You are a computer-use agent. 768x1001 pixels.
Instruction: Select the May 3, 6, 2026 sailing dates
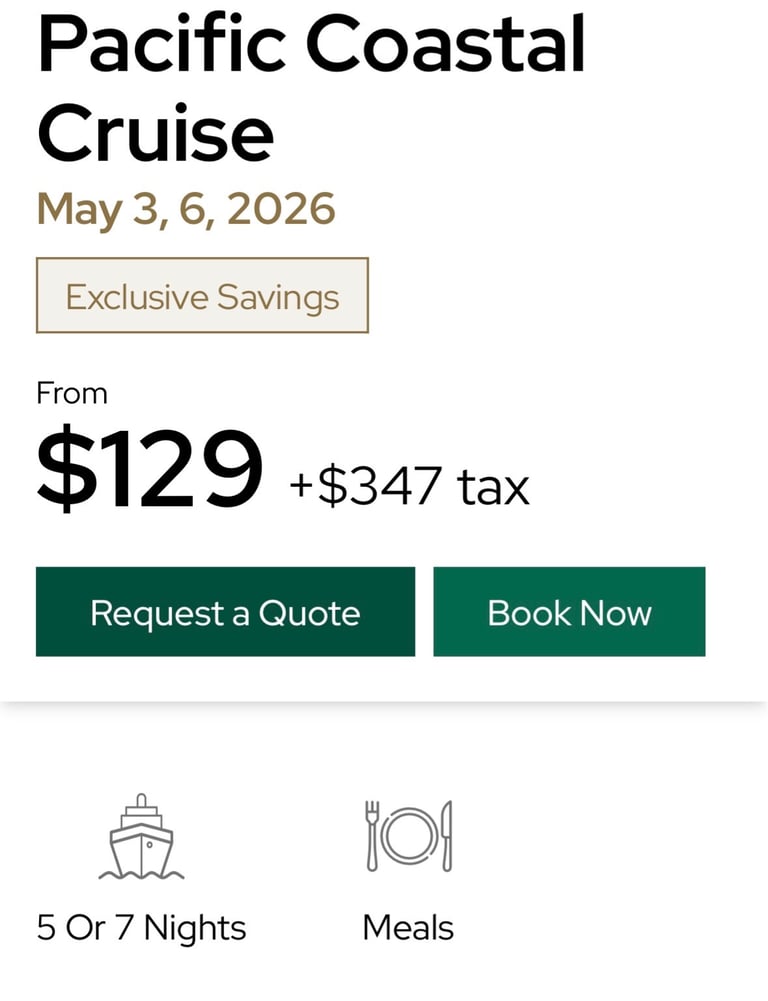[186, 209]
